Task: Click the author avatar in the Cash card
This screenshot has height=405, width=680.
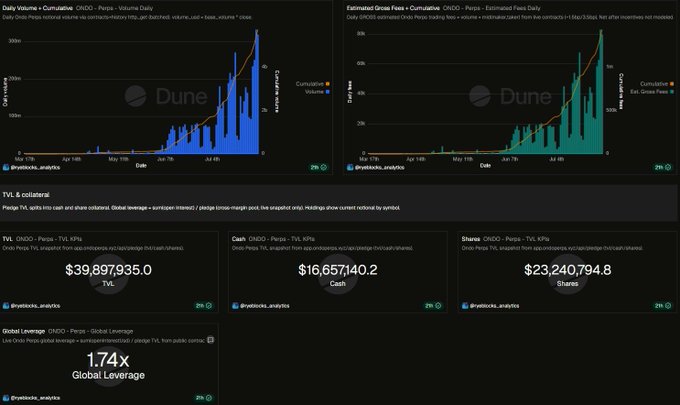Action: 235,306
